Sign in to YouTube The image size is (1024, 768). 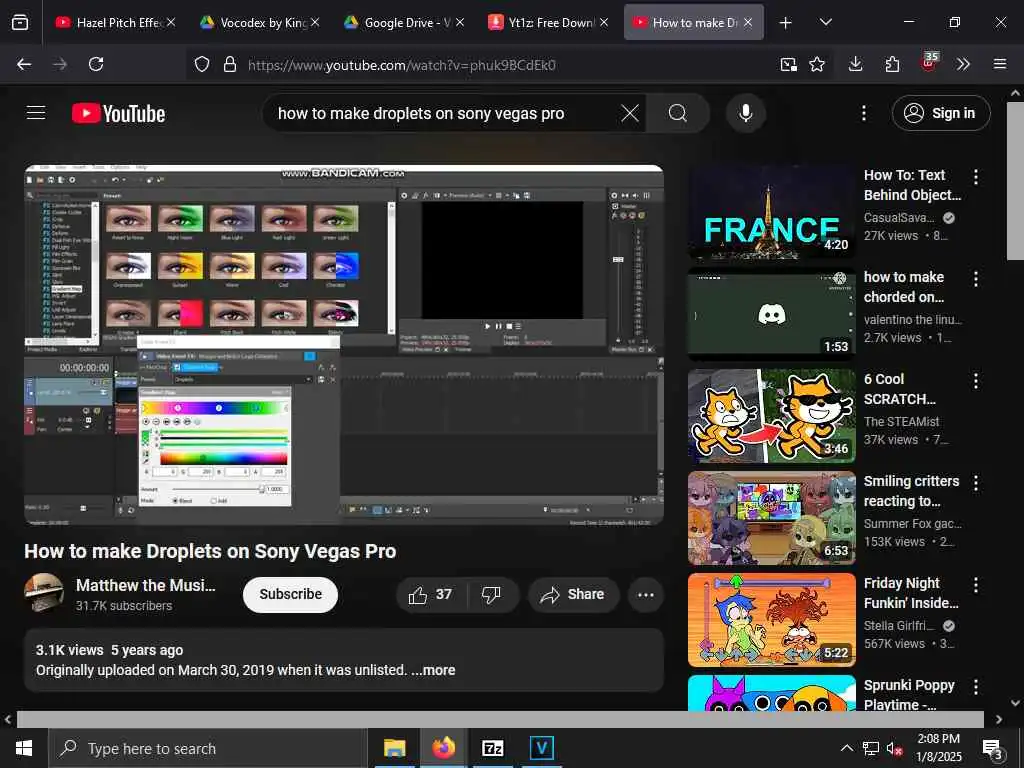click(940, 113)
